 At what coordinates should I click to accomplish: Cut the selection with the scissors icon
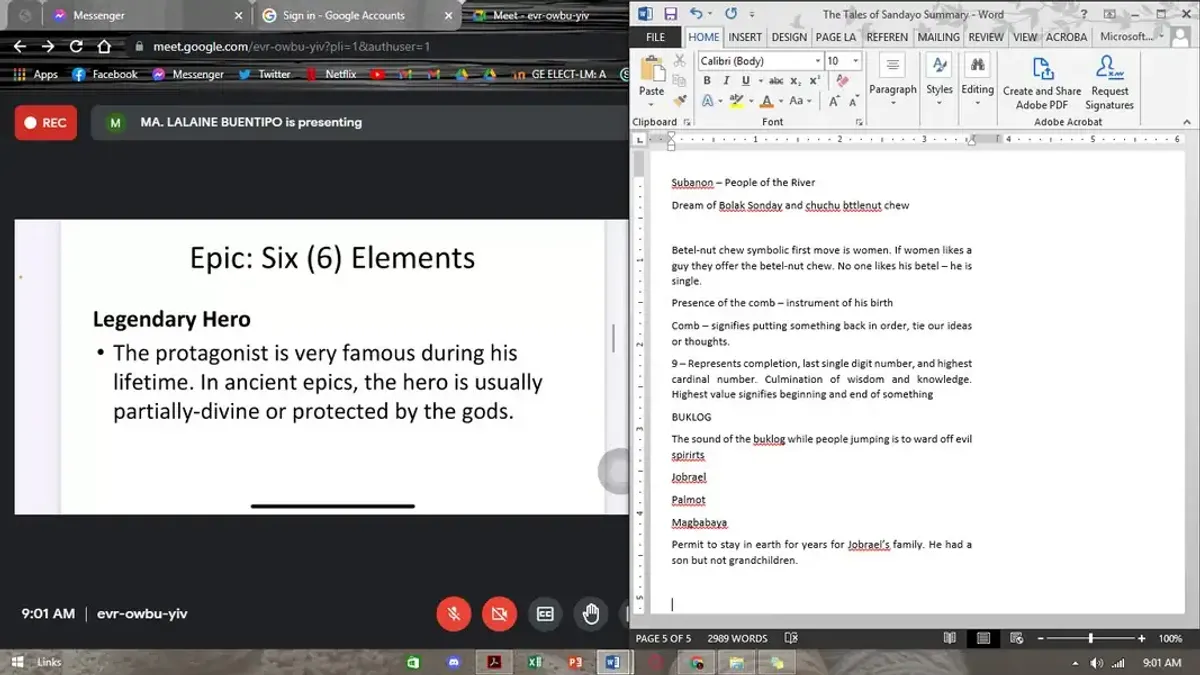680,61
